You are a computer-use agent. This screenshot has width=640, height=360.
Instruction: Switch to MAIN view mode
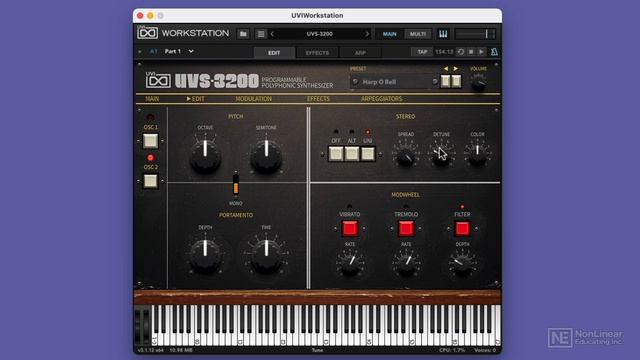coord(389,34)
